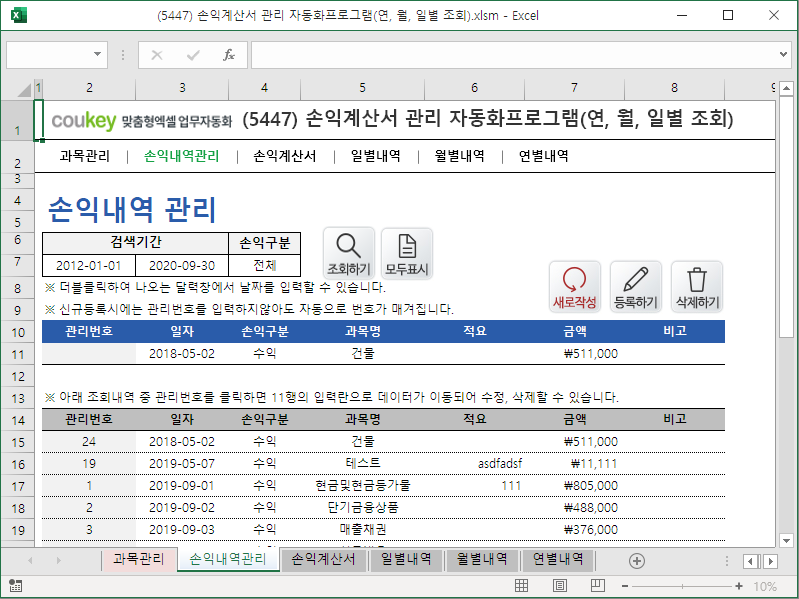Click 관리번호 1 for the 2019-09-01 entry
The width and height of the screenshot is (799, 599).
click(x=89, y=485)
